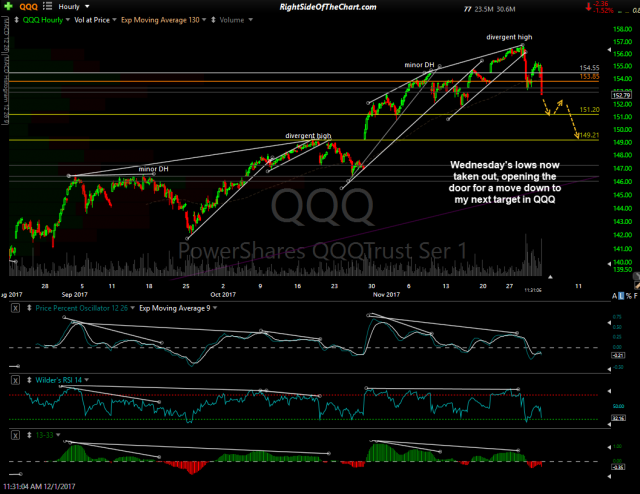Expand Exp Moving Average 130 dropdown
Image resolution: width=640 pixels, height=494 pixels.
click(x=203, y=20)
